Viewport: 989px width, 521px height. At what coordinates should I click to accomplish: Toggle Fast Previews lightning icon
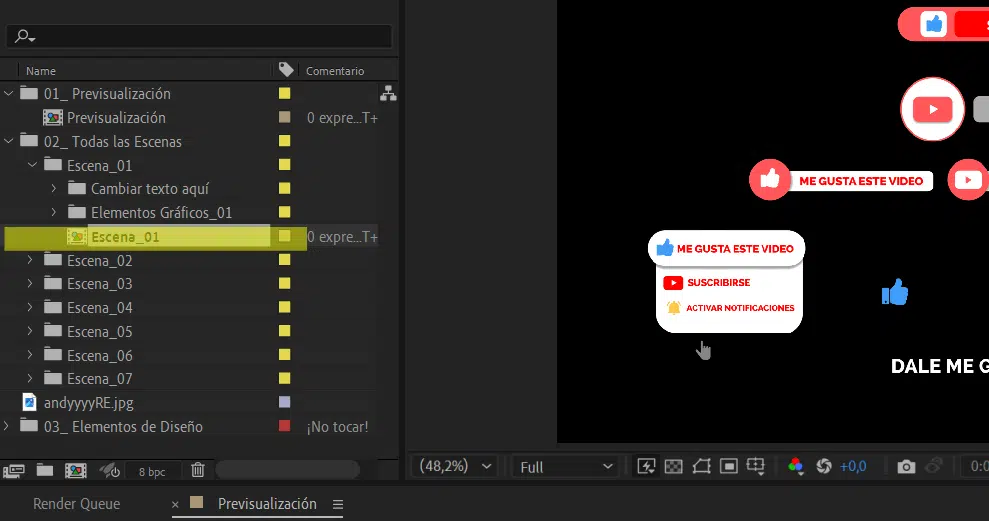647,466
